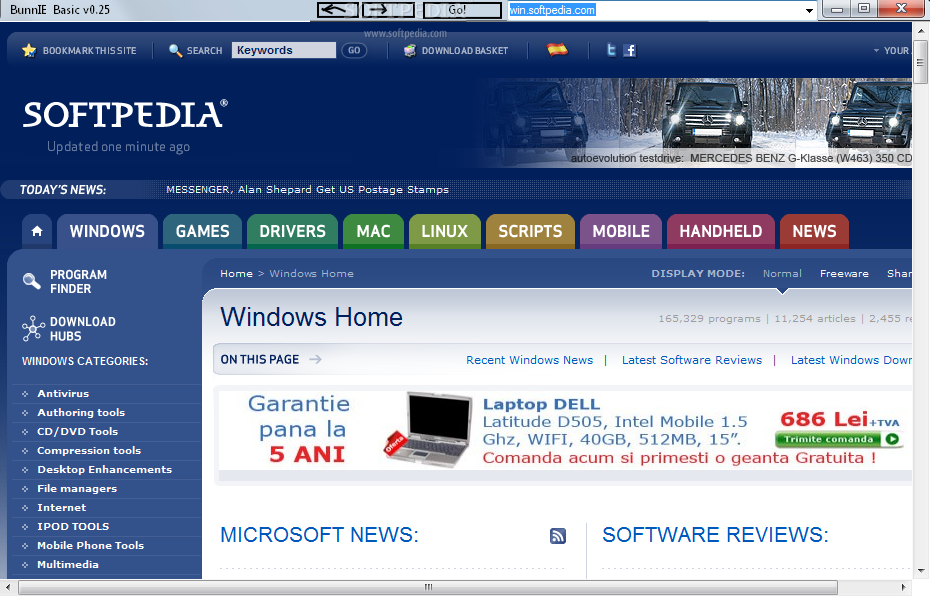Click the win.softpedia.com address field

pyautogui.click(x=655, y=10)
